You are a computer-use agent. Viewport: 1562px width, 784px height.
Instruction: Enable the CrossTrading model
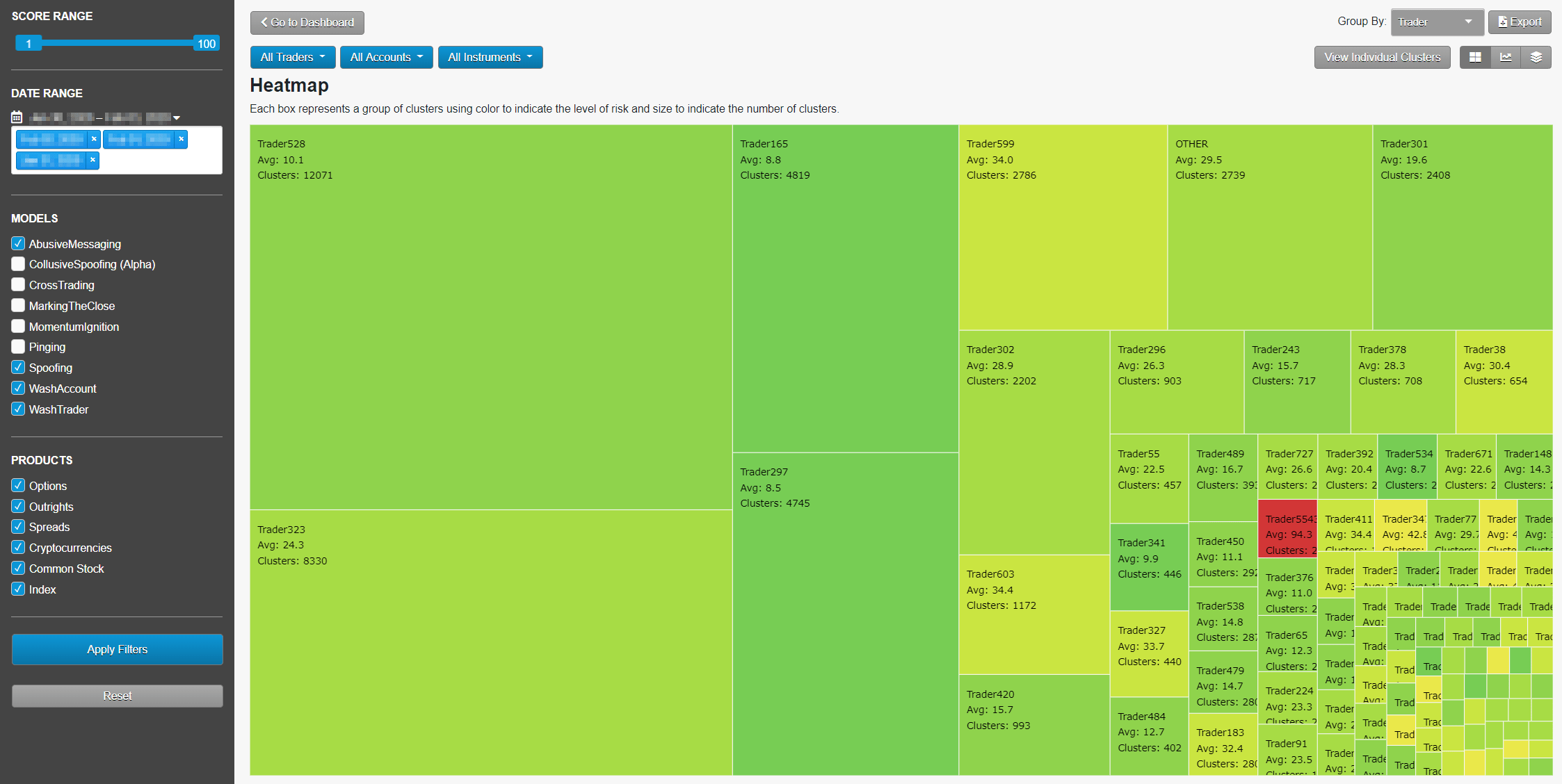18,284
